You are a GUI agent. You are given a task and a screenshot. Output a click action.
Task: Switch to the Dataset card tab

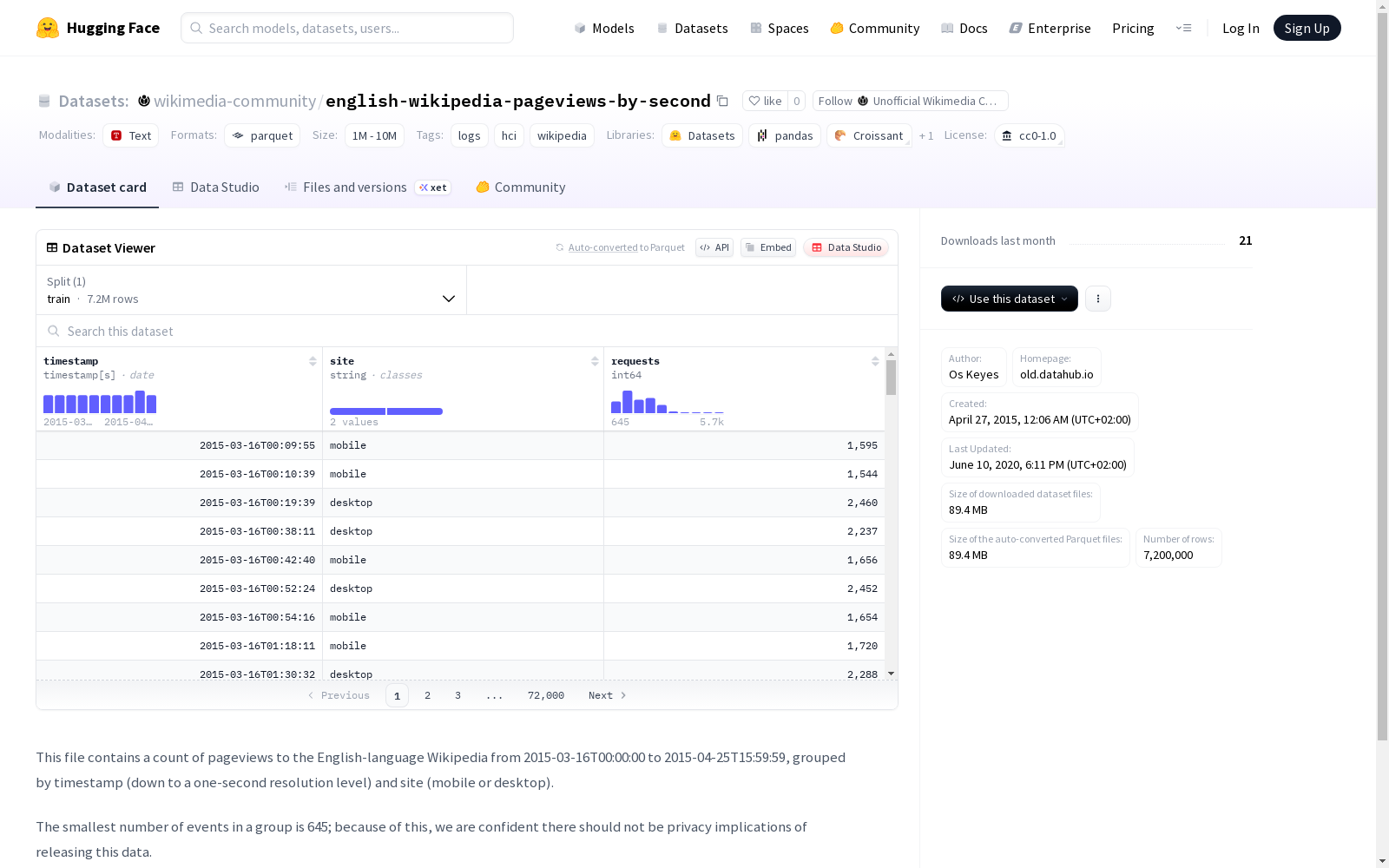97,187
